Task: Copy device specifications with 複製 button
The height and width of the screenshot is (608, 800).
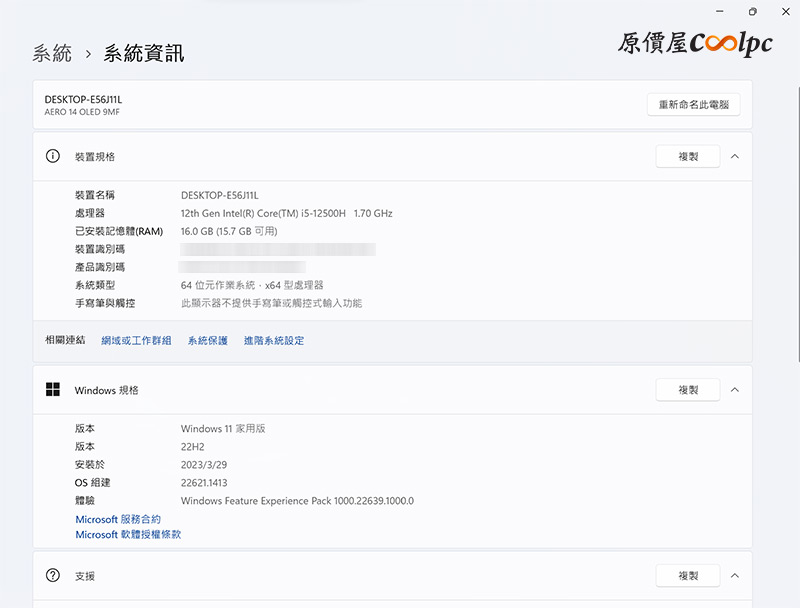Action: coord(688,157)
